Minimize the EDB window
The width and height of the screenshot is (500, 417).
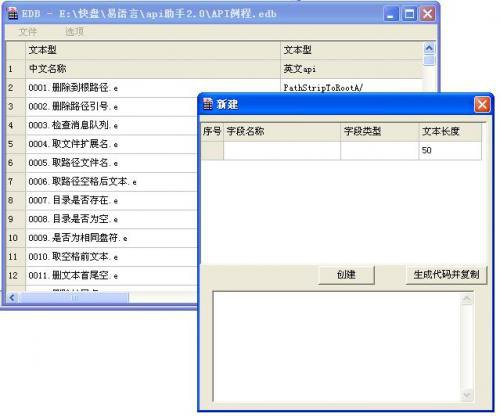[x=391, y=14]
